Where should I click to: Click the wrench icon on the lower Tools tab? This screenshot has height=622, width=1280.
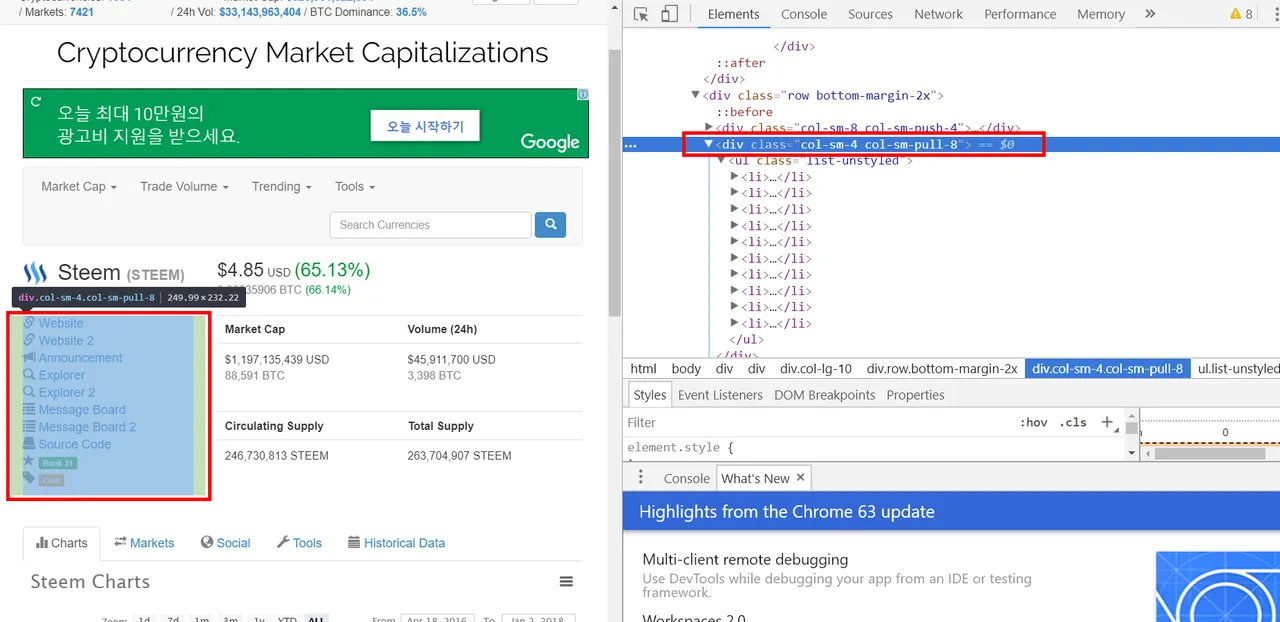pos(283,542)
